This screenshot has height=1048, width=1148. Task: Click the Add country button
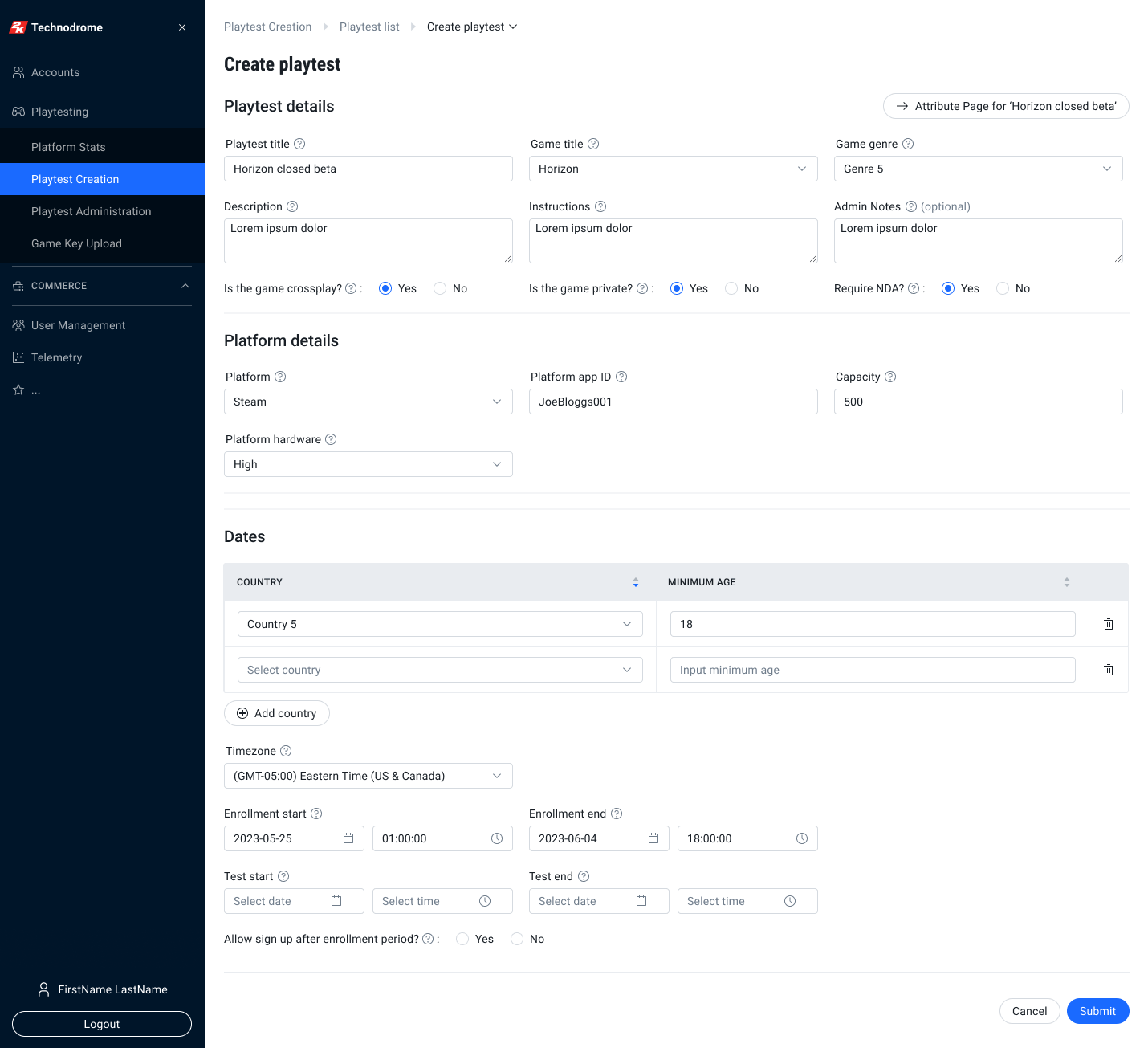click(x=277, y=713)
